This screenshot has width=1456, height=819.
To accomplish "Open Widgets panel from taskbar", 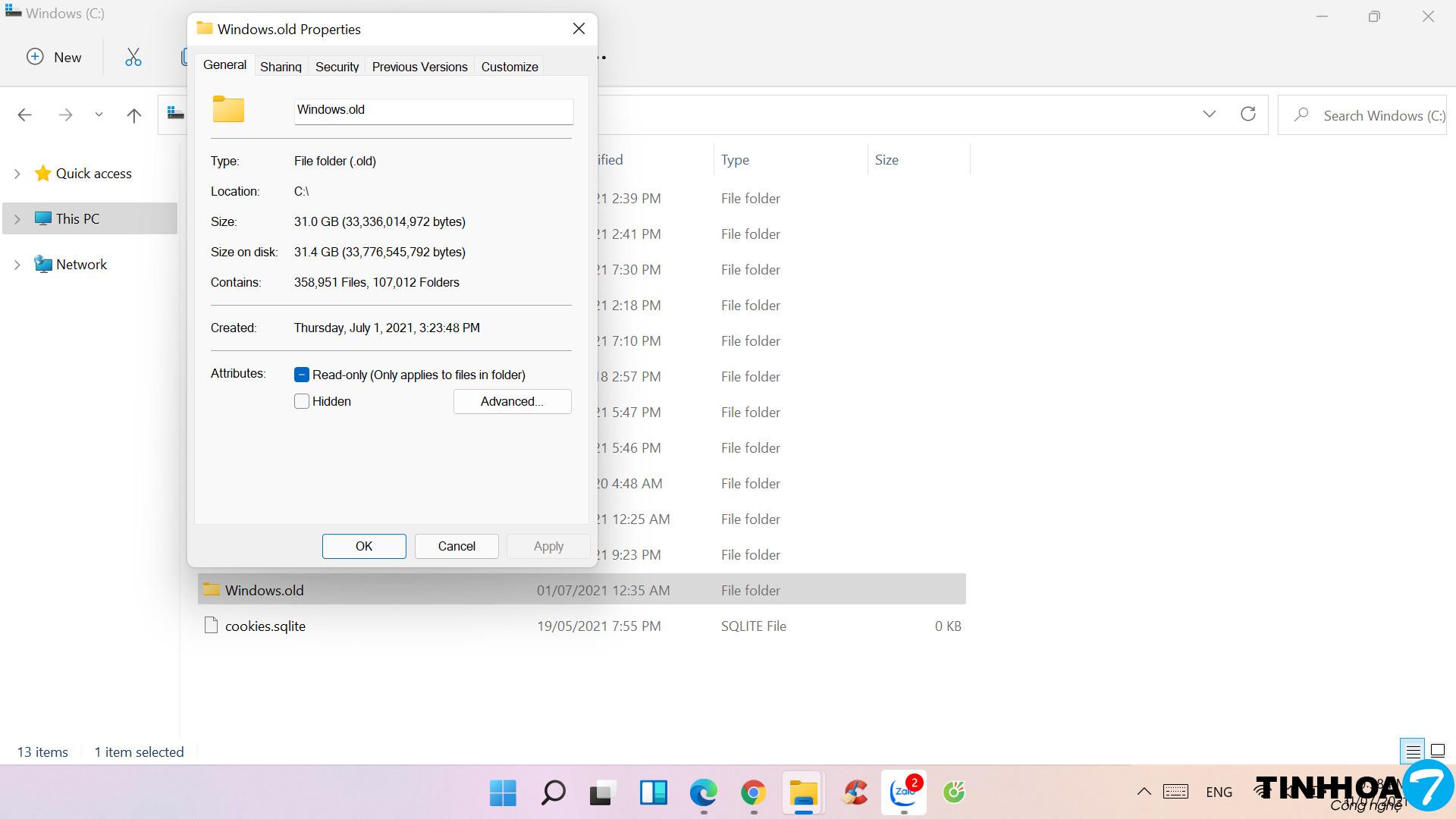I will click(x=653, y=792).
